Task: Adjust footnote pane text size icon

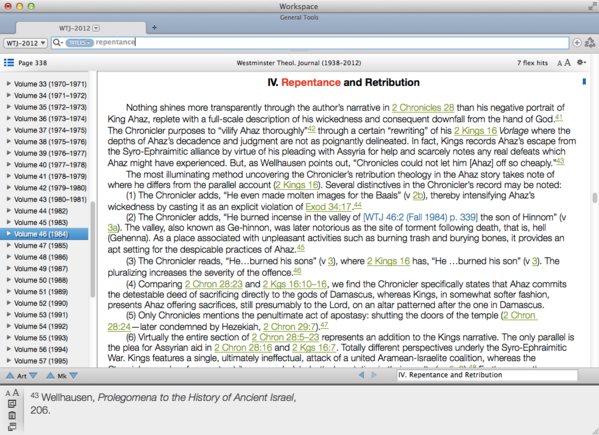Action: tap(12, 393)
